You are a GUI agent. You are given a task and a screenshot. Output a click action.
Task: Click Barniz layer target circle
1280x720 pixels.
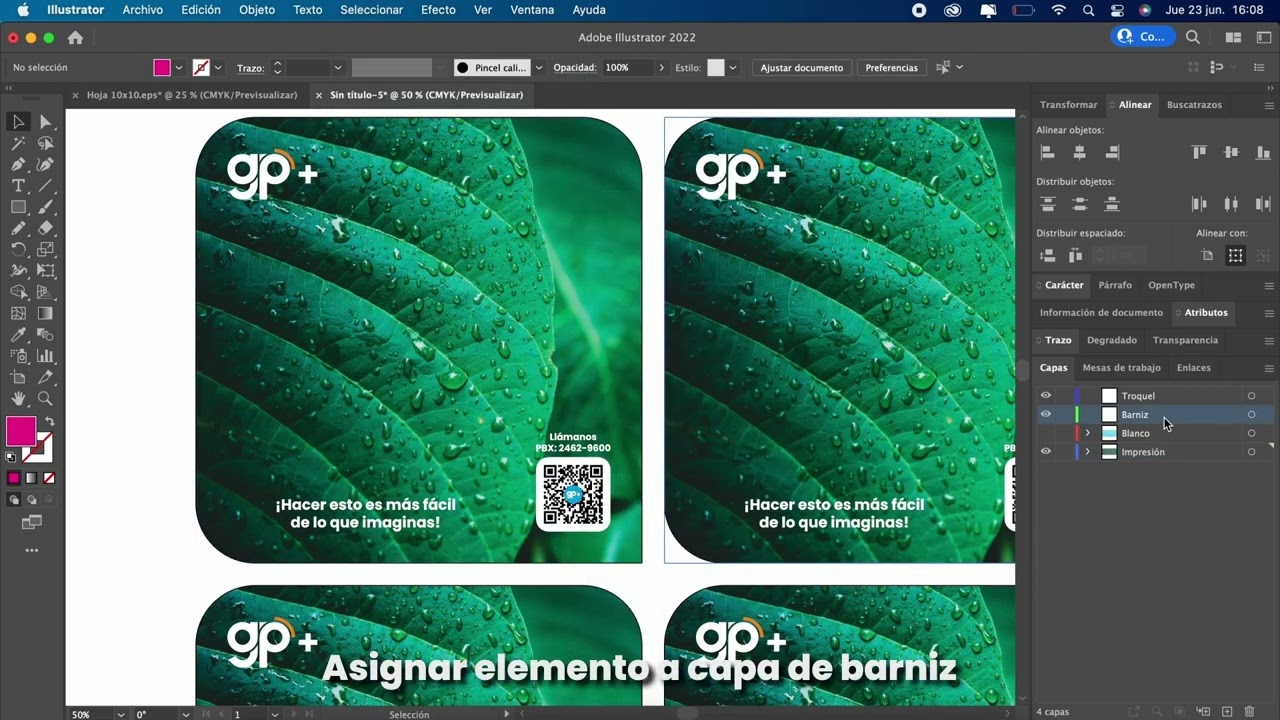(1251, 415)
